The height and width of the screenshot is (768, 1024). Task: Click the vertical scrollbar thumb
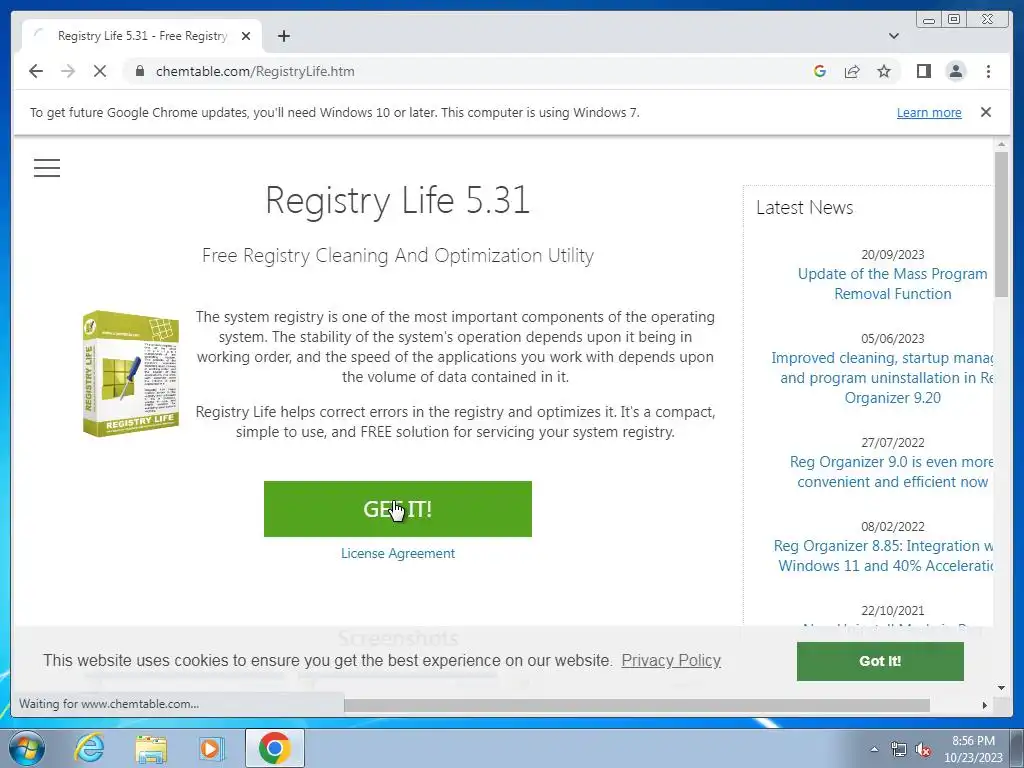click(1001, 225)
